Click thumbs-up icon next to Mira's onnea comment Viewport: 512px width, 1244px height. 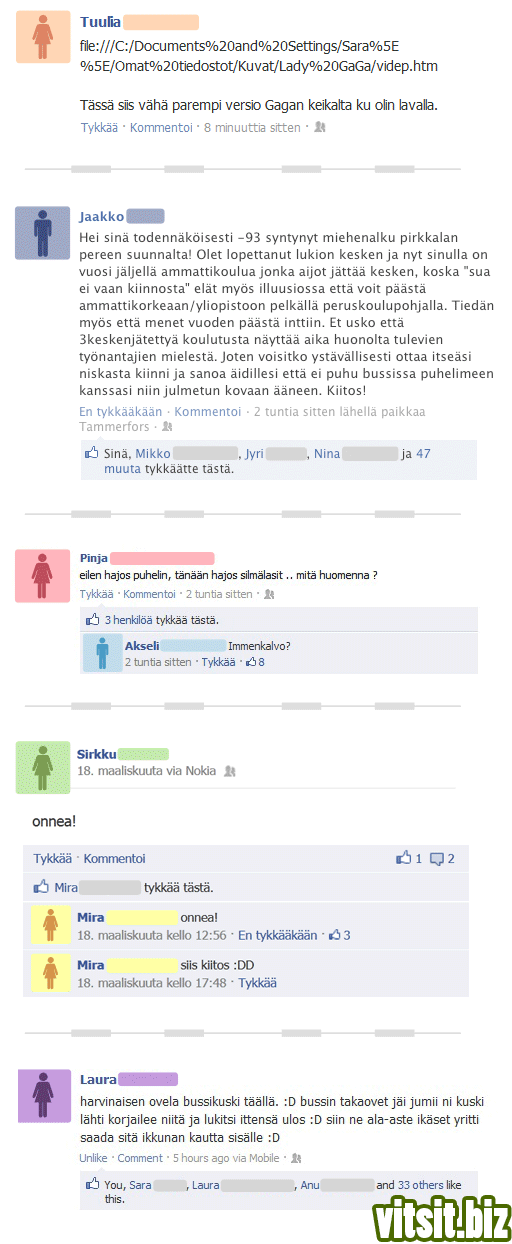(335, 936)
